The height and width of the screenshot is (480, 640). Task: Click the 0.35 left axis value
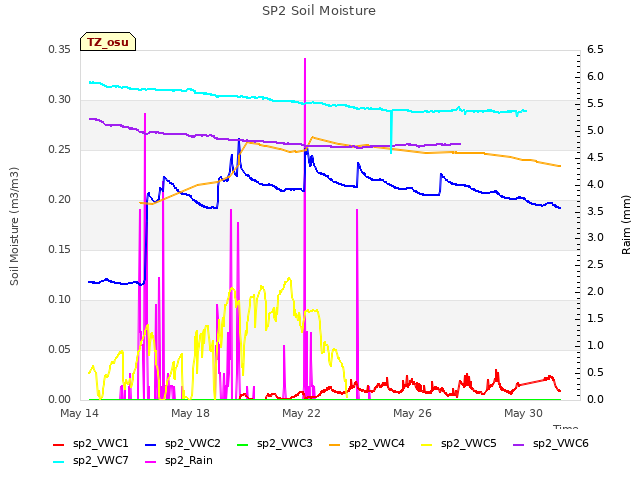tap(60, 50)
